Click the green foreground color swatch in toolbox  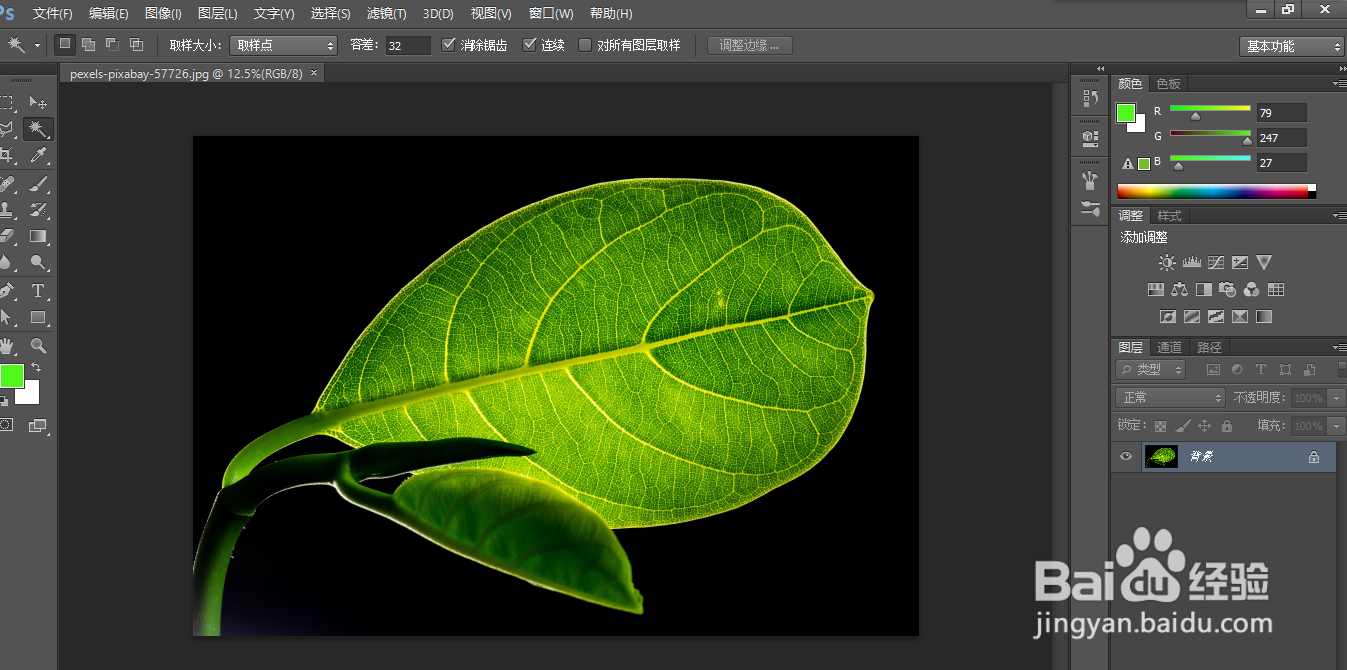click(11, 376)
